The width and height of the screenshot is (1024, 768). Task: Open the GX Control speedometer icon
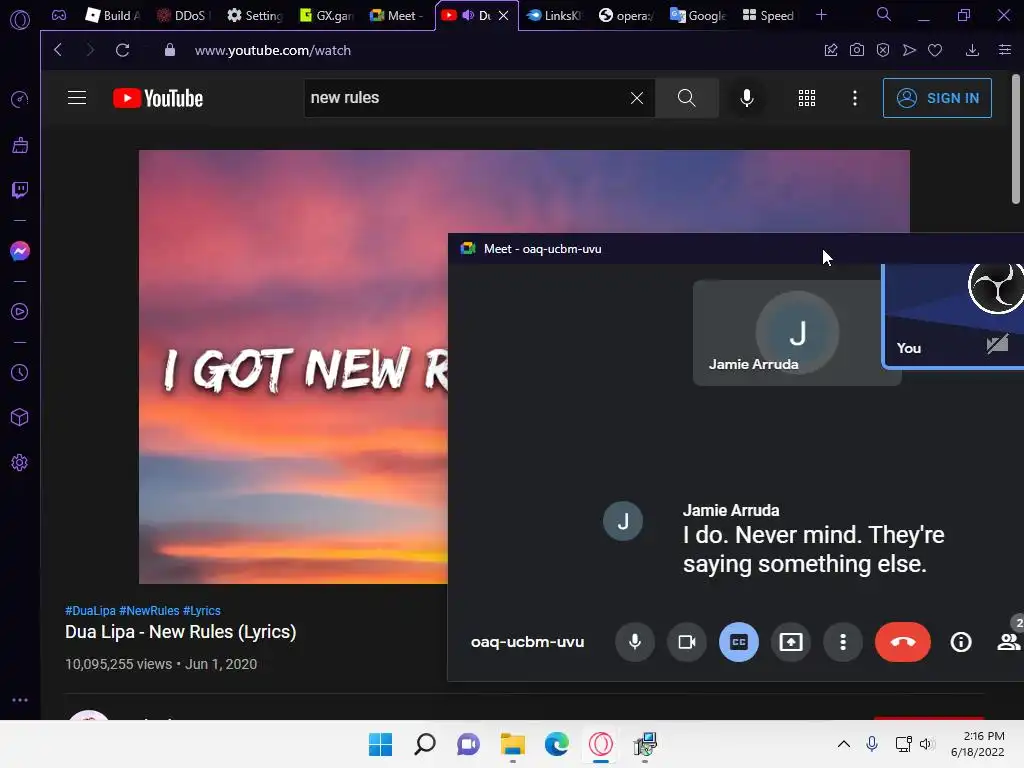20,99
